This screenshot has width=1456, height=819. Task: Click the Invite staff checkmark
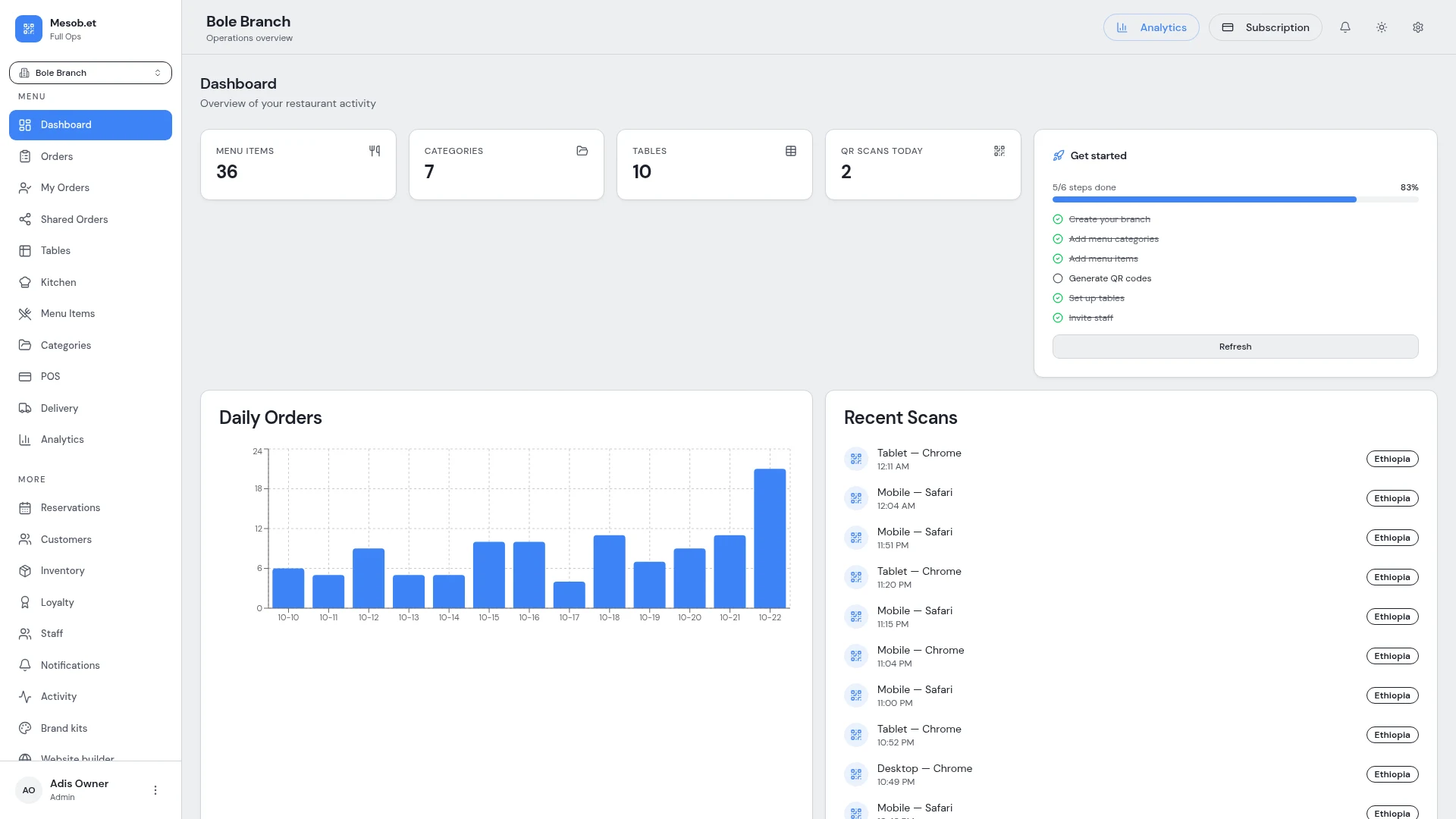tap(1057, 318)
